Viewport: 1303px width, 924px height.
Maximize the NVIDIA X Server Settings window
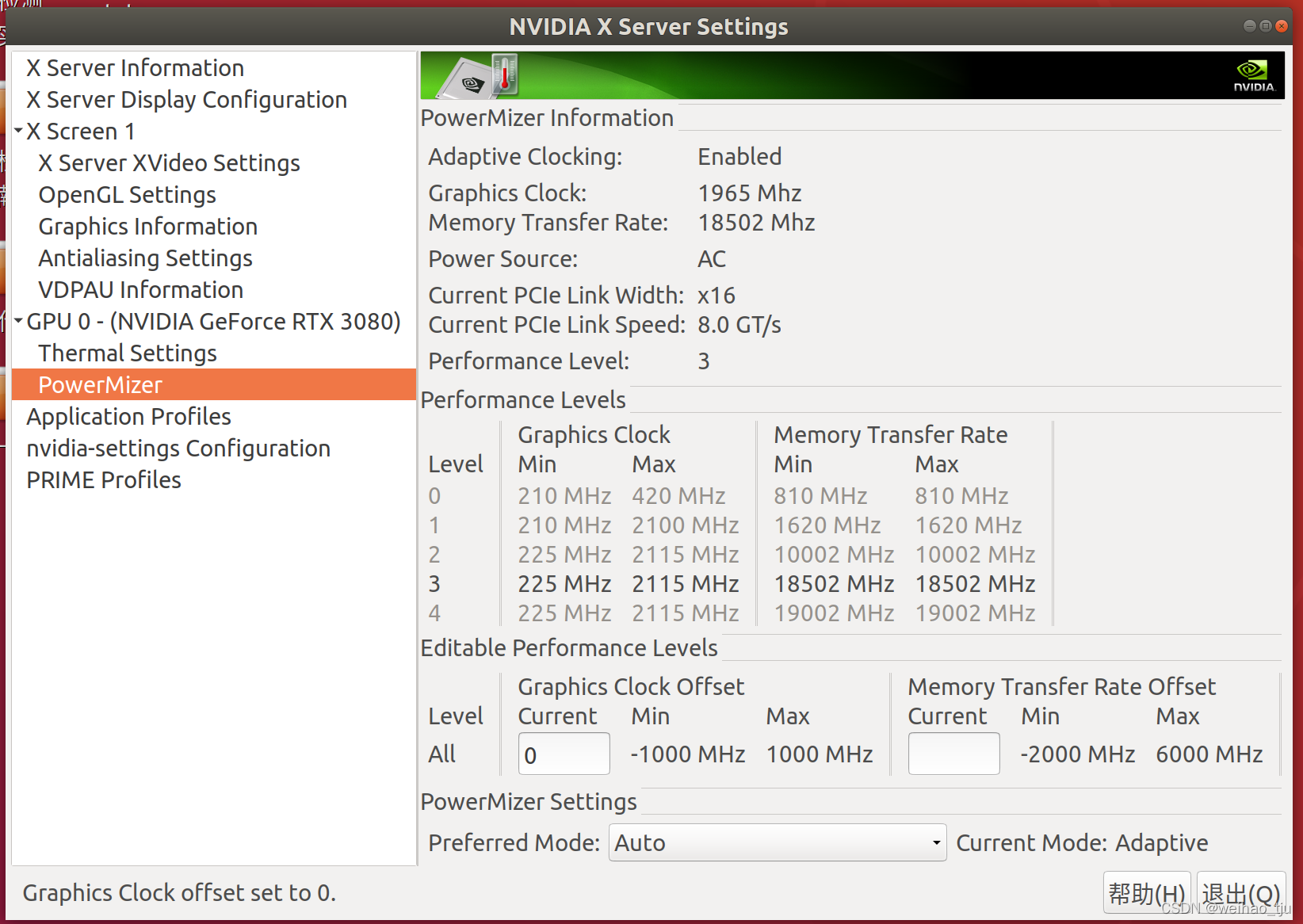pos(1266,26)
